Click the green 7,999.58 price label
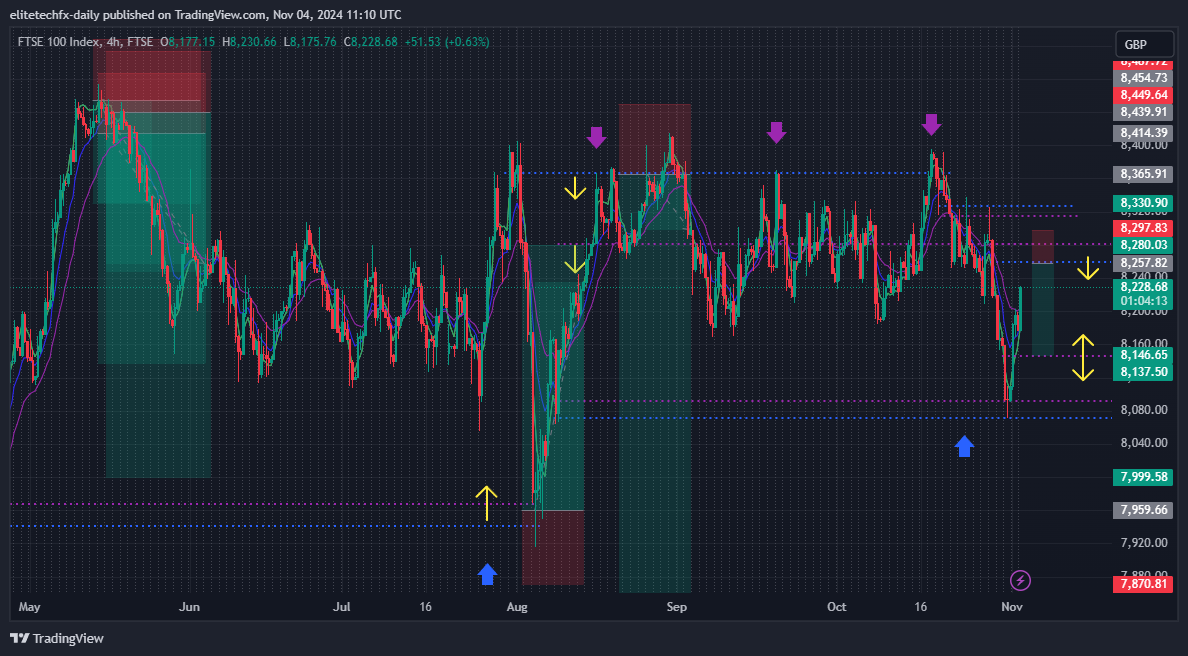This screenshot has width=1188, height=656. tap(1143, 476)
